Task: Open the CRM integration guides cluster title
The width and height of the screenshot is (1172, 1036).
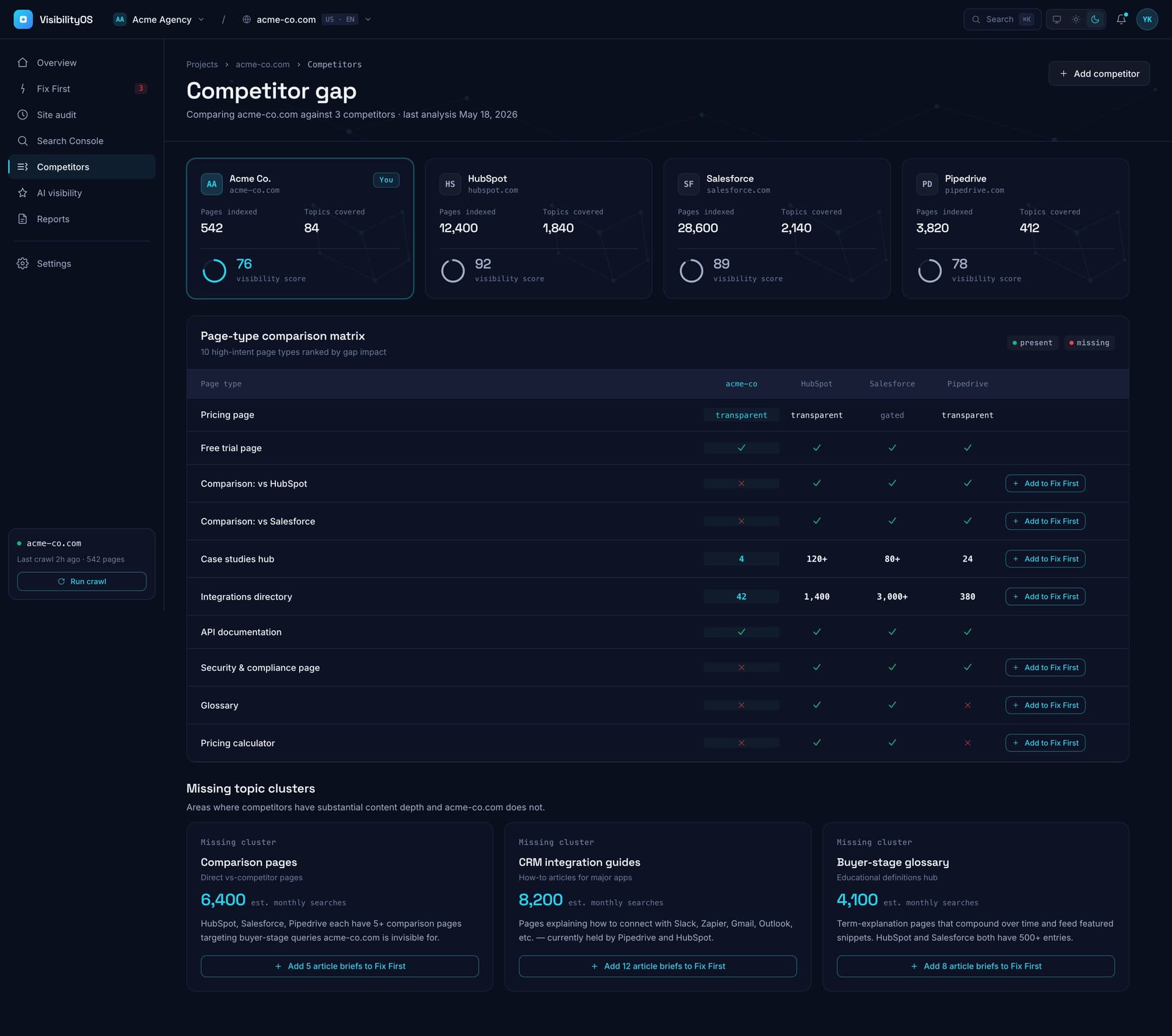Action: pyautogui.click(x=579, y=863)
